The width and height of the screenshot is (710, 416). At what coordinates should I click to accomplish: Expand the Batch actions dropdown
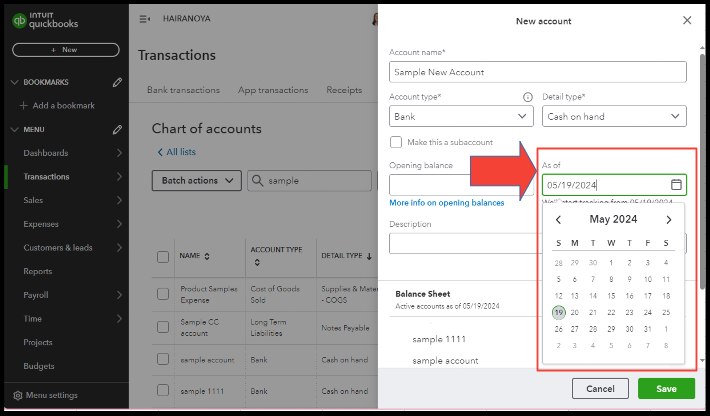(x=196, y=180)
